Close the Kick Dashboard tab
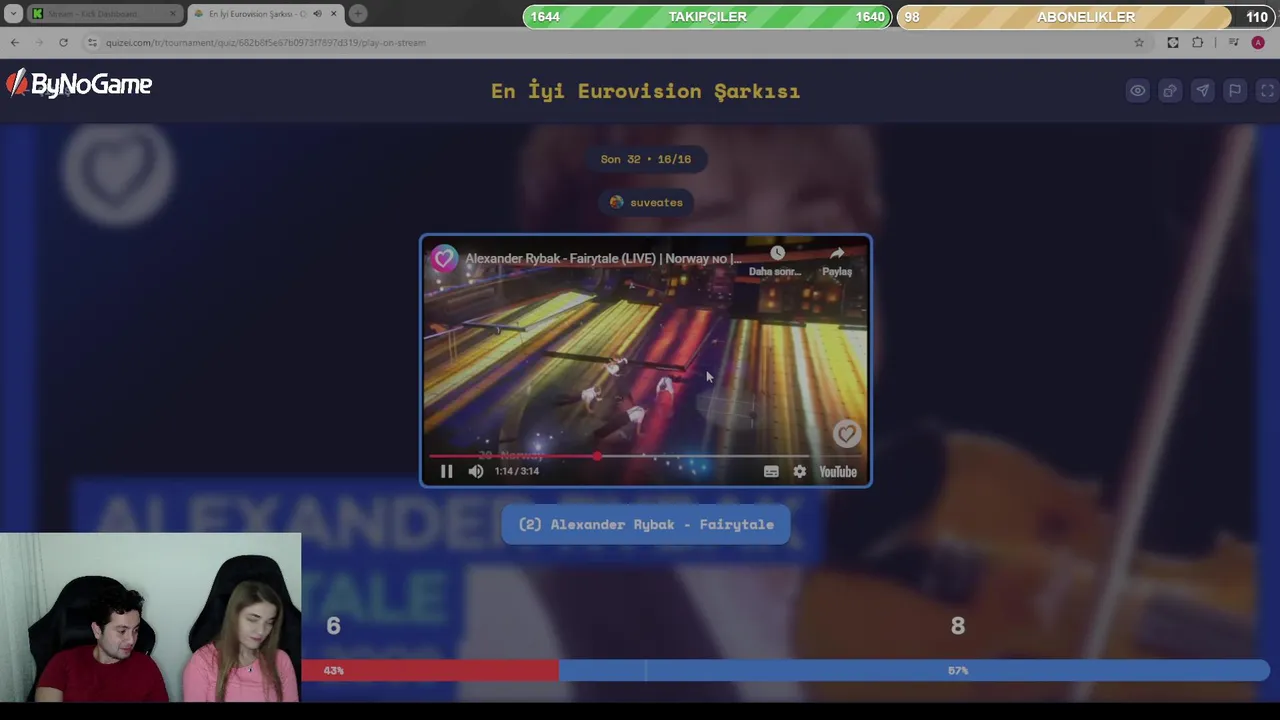This screenshot has height=720, width=1280. click(173, 14)
